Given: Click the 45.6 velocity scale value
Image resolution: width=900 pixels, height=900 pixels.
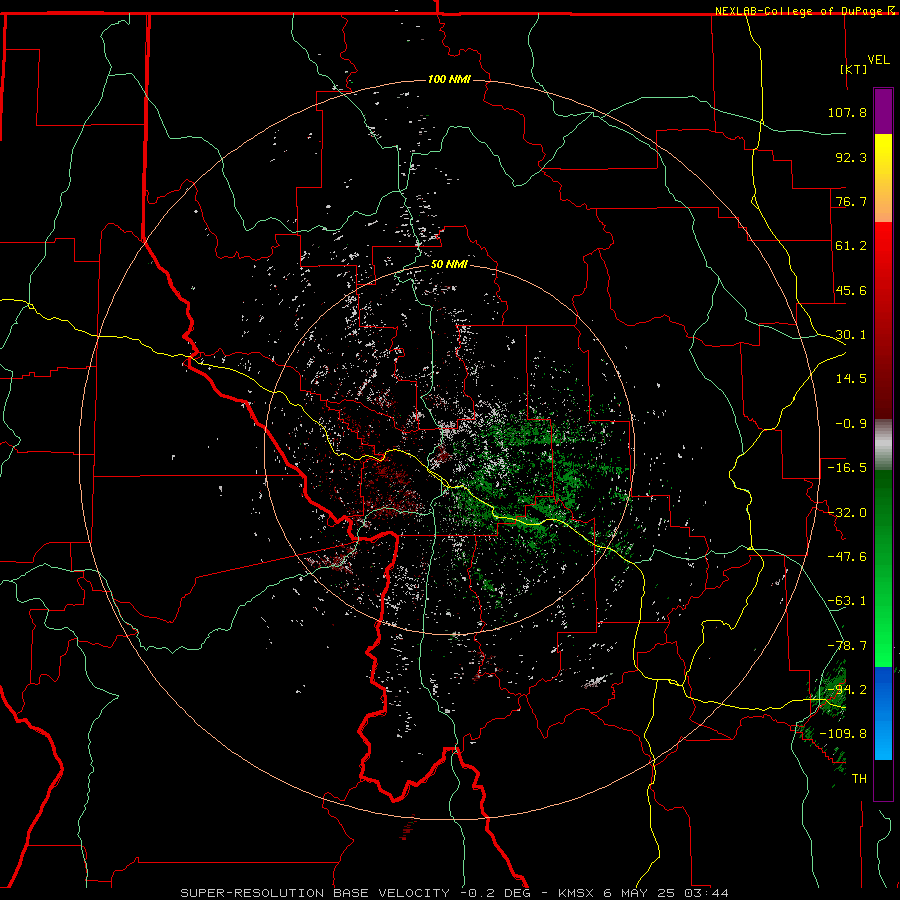Looking at the screenshot, I should (x=851, y=290).
